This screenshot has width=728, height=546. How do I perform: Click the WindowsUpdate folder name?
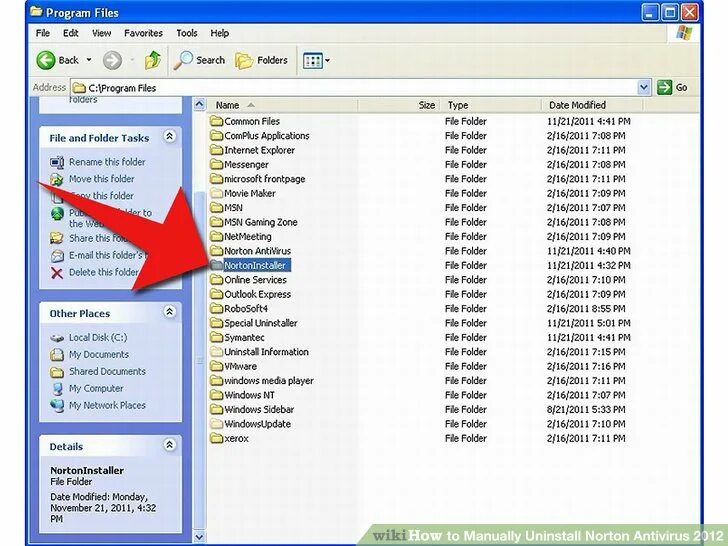(x=258, y=424)
